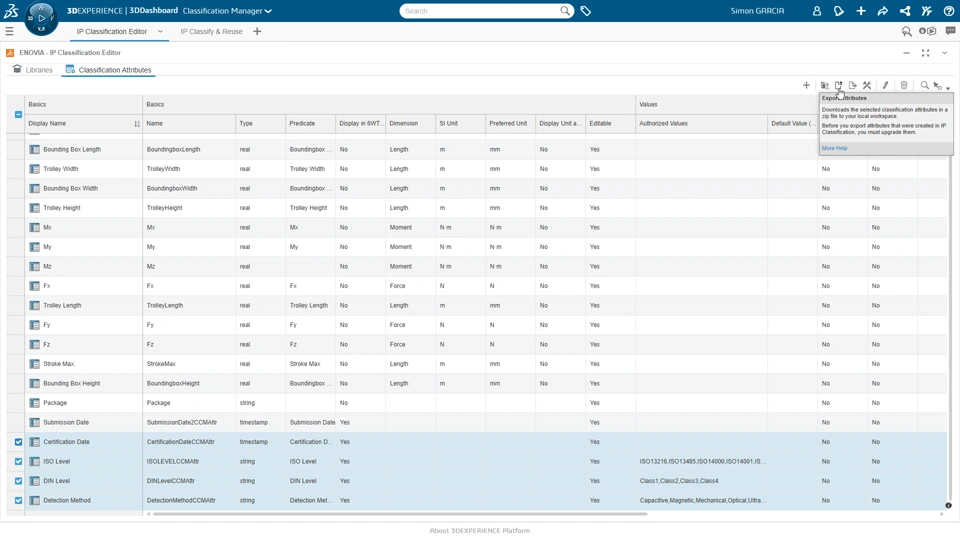Click the Display Name column sort icon

[137, 124]
